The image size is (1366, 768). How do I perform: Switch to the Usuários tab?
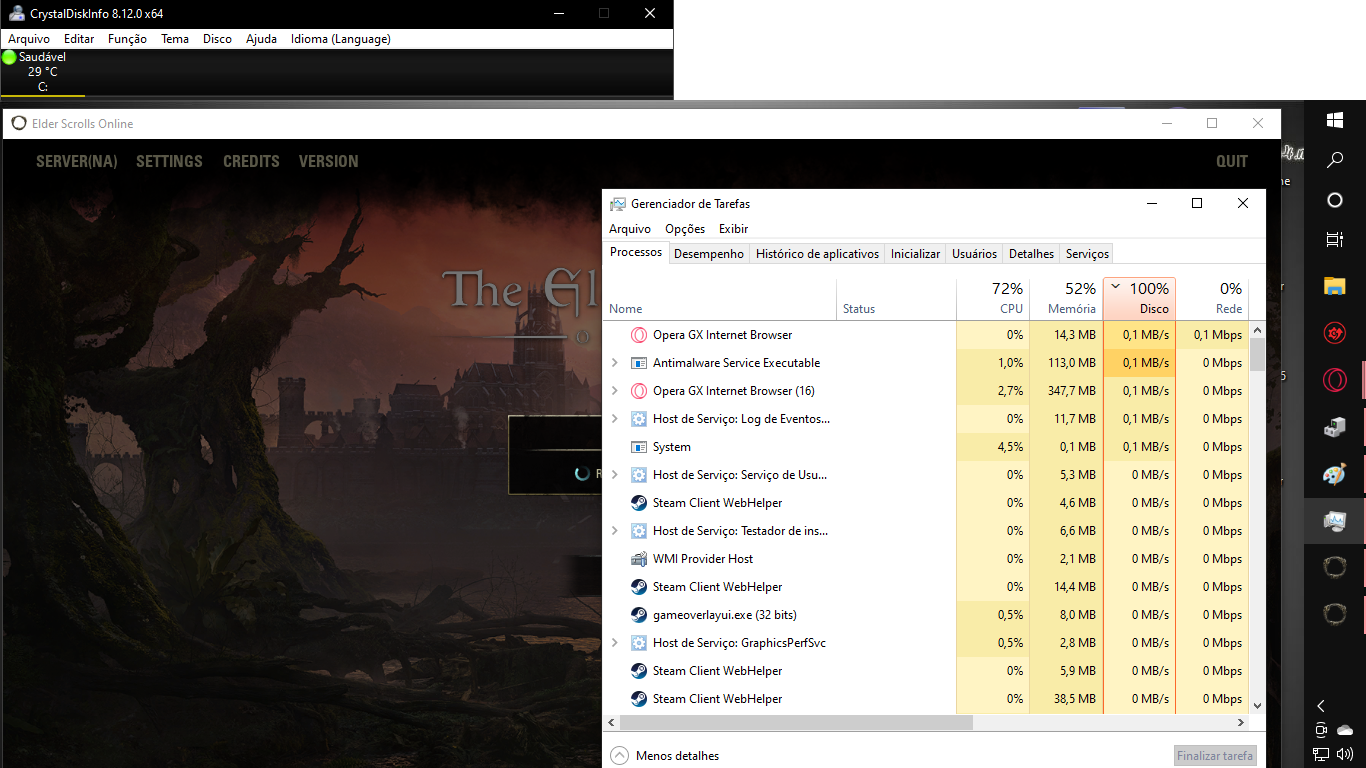[x=974, y=254]
